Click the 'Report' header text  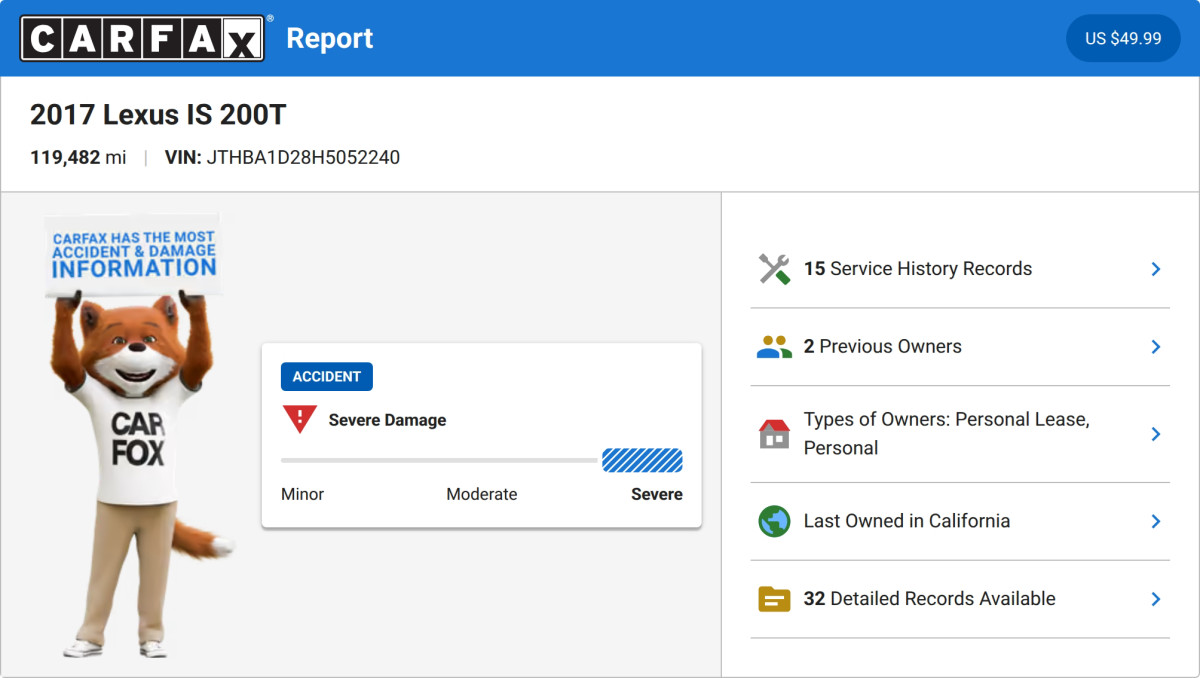[x=329, y=38]
